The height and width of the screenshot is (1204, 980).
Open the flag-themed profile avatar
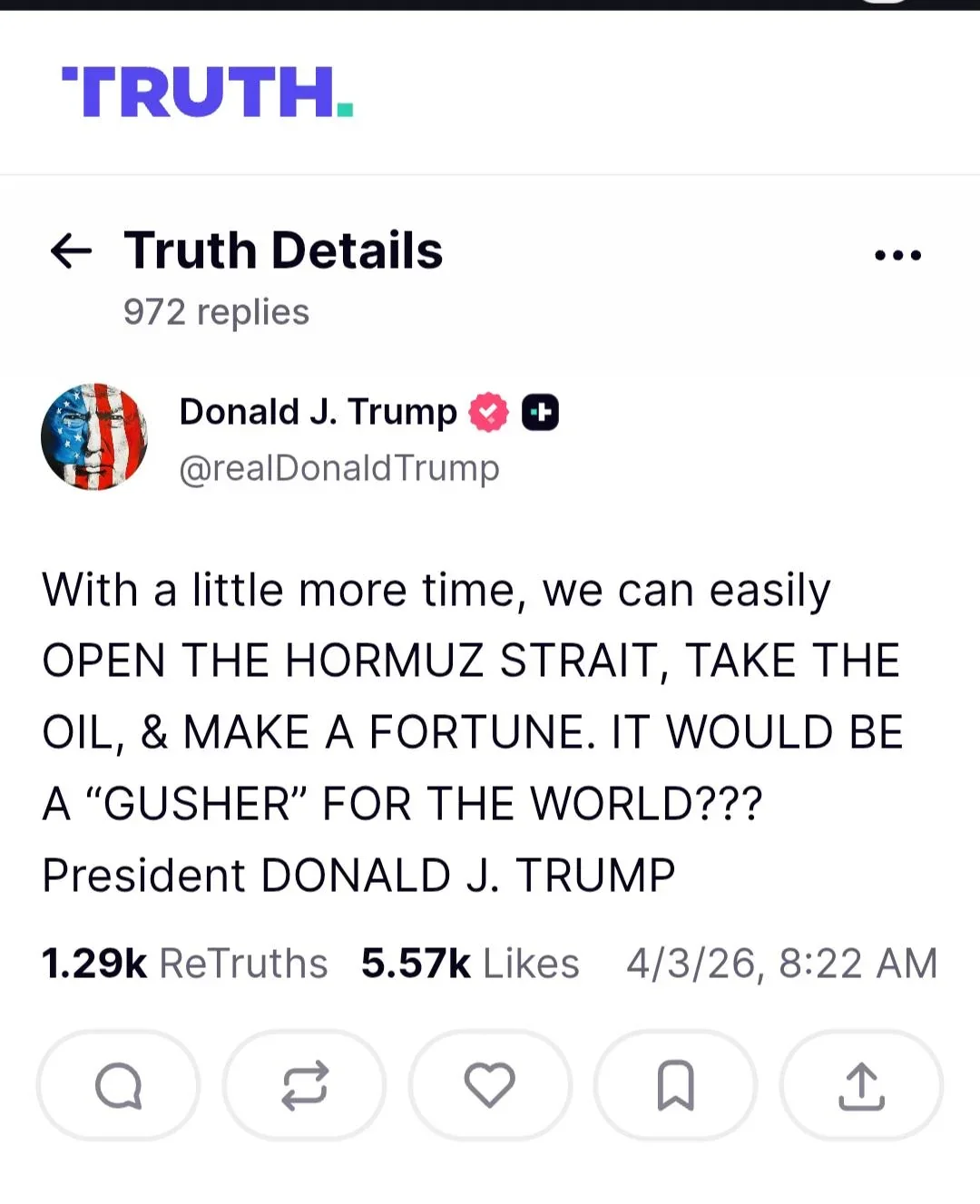pyautogui.click(x=94, y=436)
